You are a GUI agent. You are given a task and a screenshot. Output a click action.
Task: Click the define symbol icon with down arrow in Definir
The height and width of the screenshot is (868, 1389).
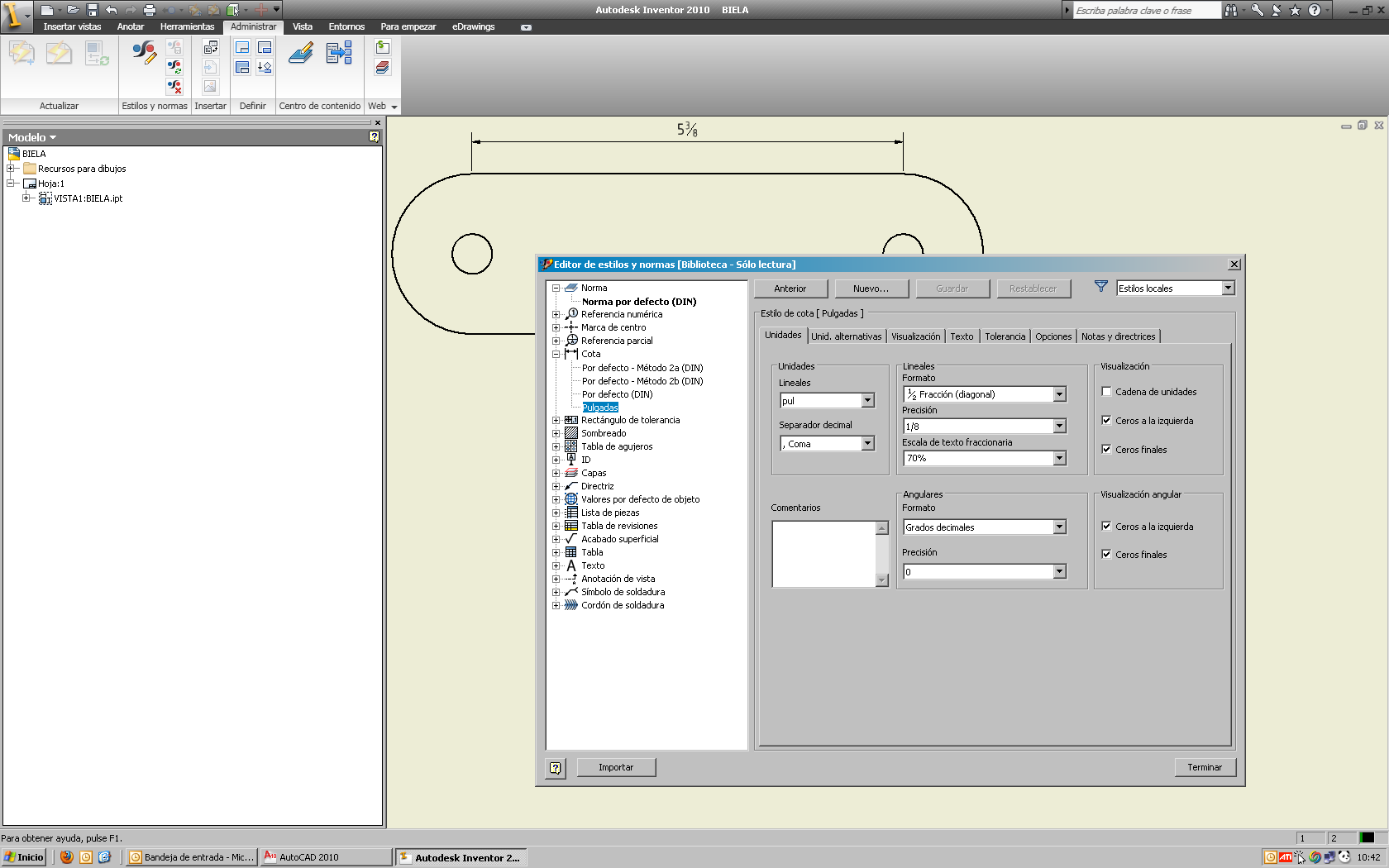pyautogui.click(x=265, y=67)
